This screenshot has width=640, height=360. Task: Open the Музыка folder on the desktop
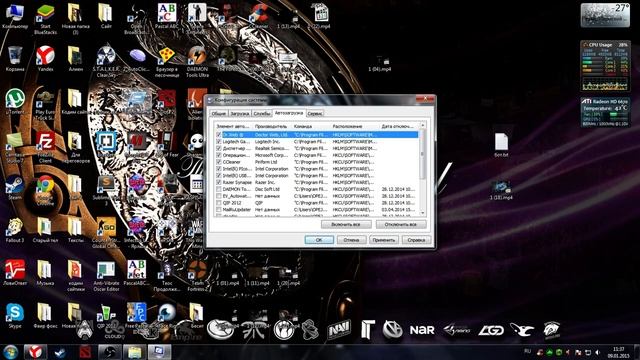click(x=45, y=273)
